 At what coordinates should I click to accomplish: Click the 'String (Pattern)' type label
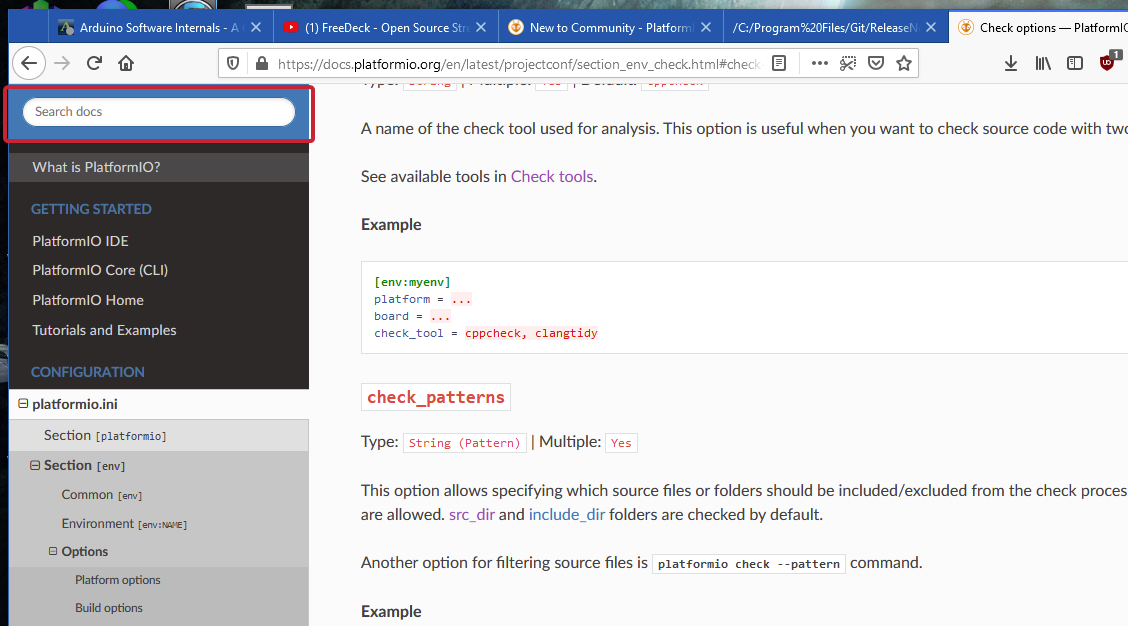pos(465,443)
